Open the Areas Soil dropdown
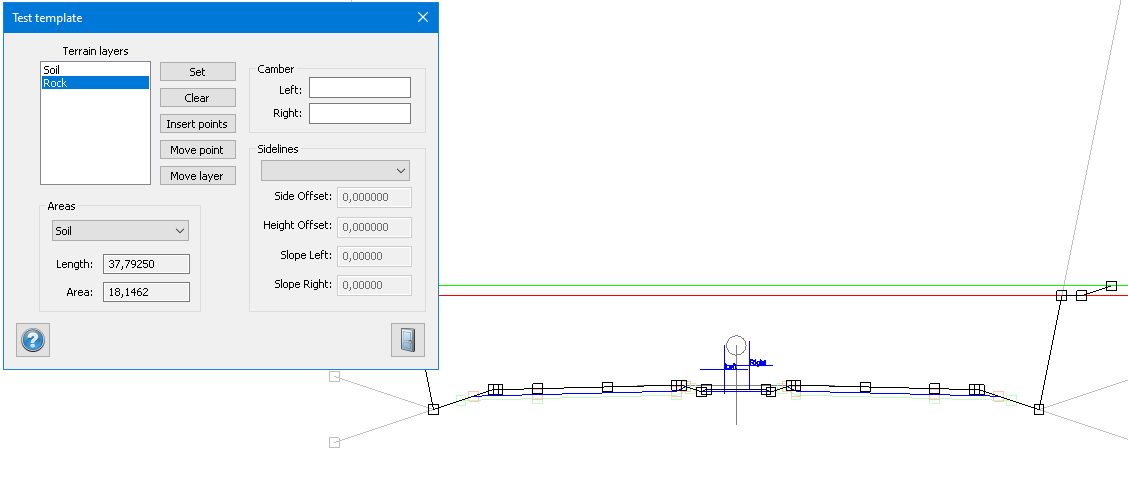The width and height of the screenshot is (1128, 478). tap(120, 231)
